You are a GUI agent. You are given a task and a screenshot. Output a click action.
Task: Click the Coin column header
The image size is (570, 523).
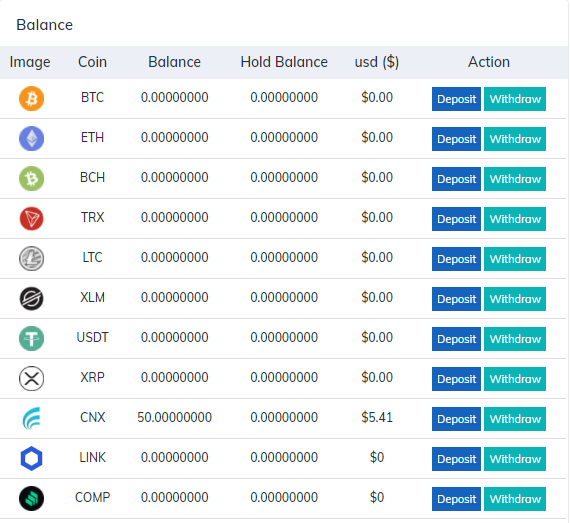[92, 62]
